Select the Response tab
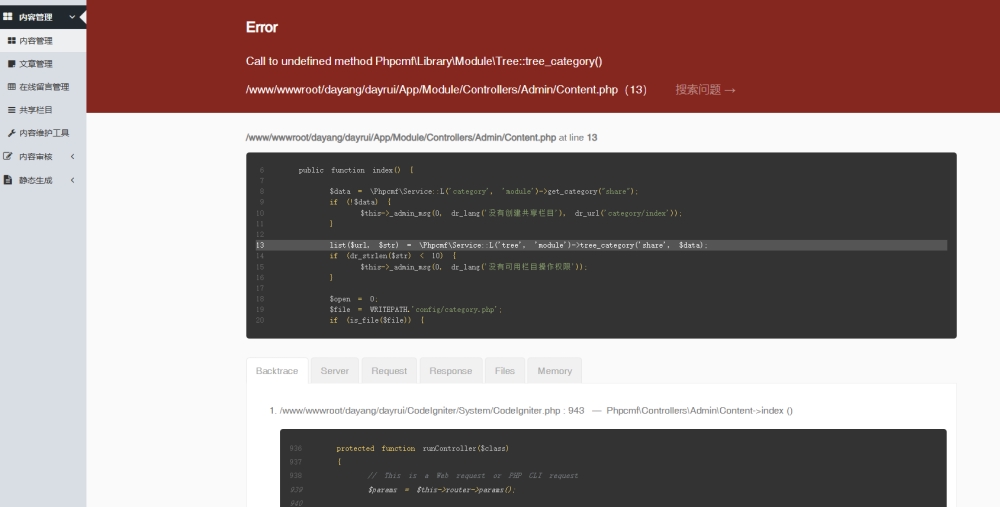 450,371
